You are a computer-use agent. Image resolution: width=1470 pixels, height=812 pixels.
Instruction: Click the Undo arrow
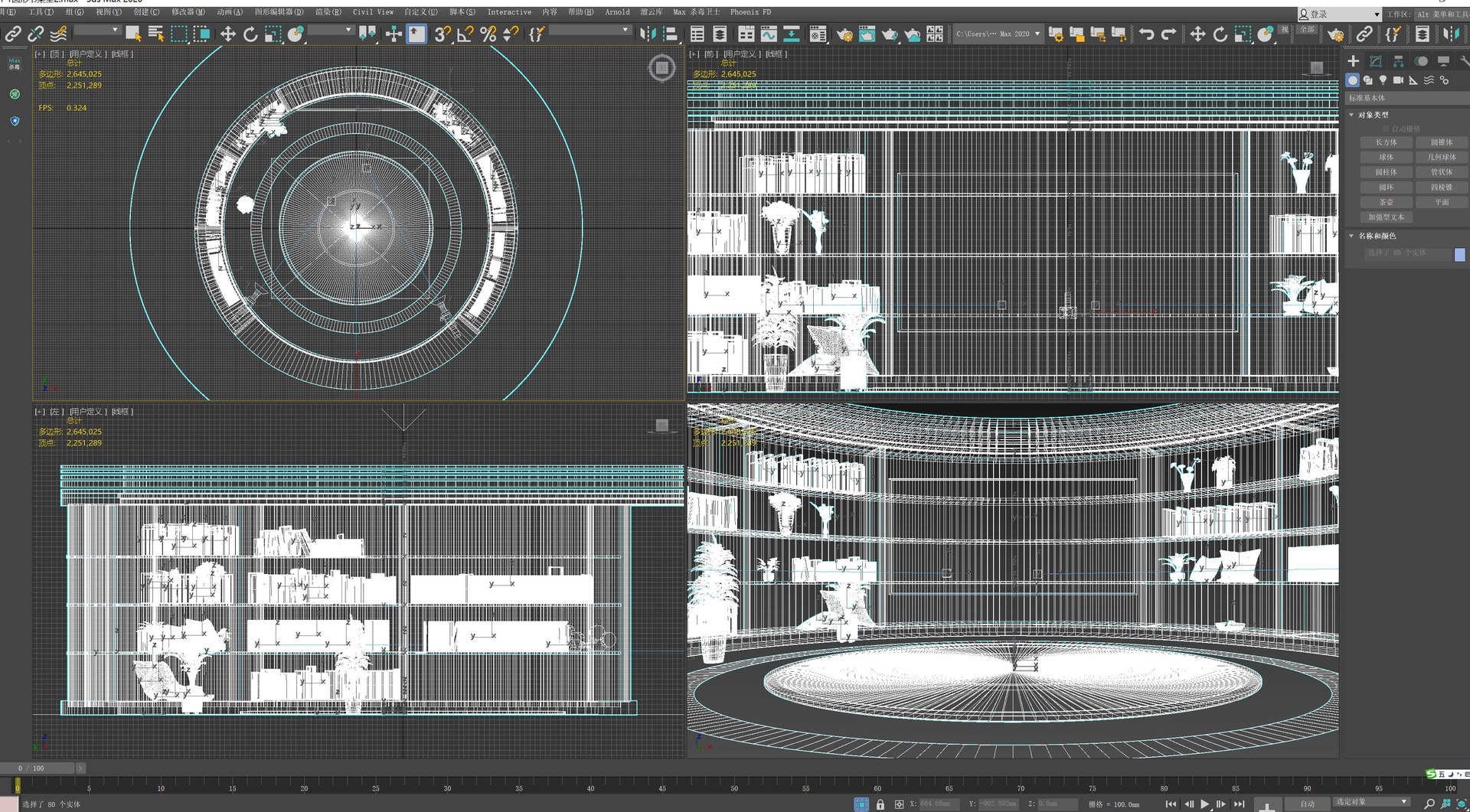click(1146, 34)
